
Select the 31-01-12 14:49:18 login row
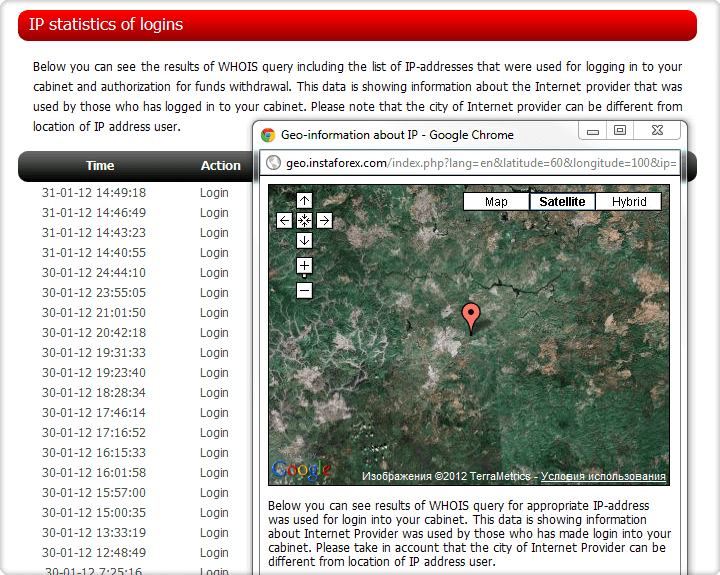click(x=94, y=193)
